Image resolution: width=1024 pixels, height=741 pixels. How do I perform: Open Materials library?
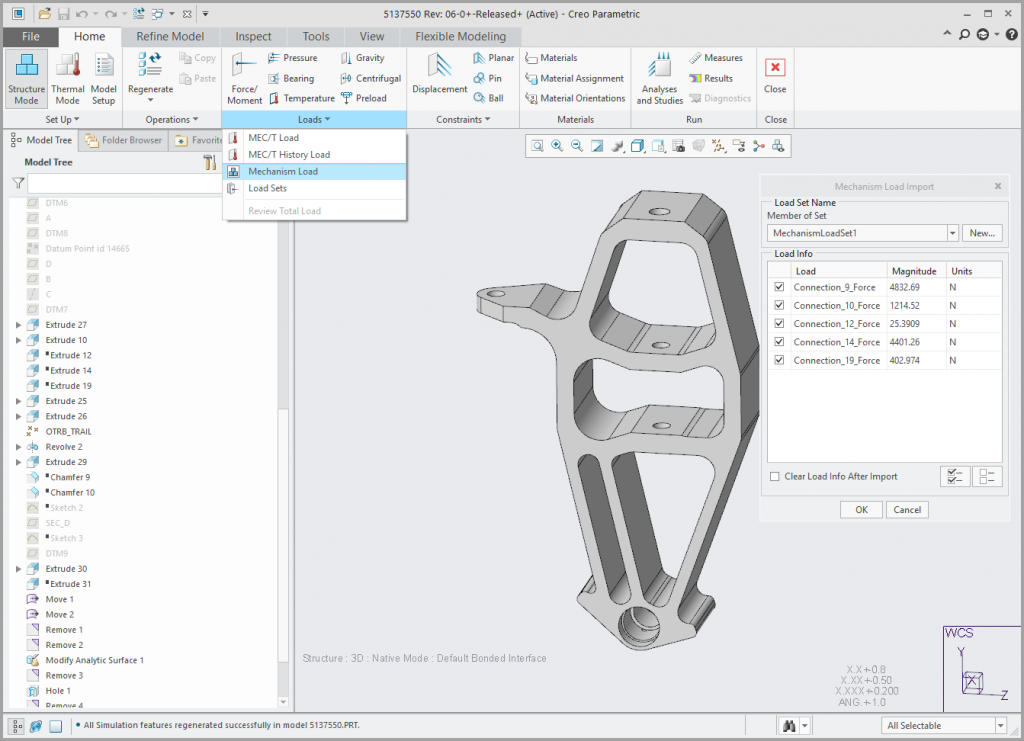[x=551, y=58]
